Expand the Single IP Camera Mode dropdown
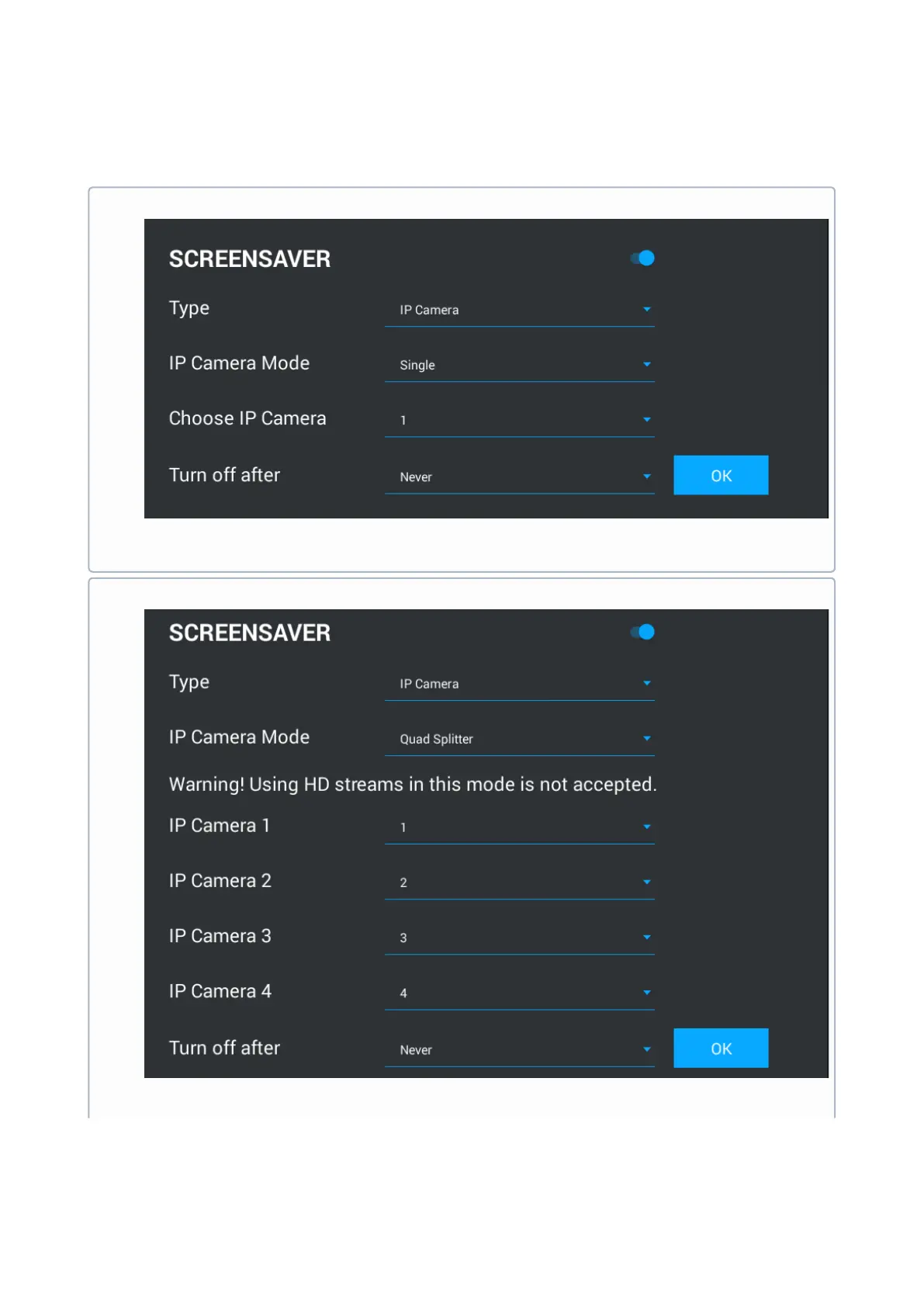Image resolution: width=924 pixels, height=1307 pixels. pos(519,366)
